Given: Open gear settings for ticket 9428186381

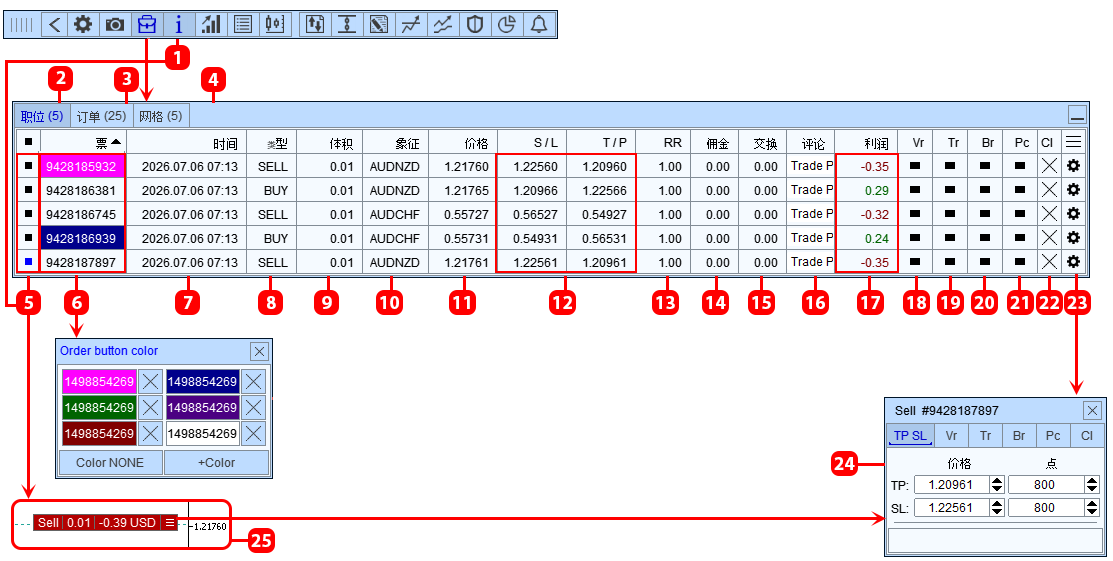Looking at the screenshot, I should pos(1073,190).
